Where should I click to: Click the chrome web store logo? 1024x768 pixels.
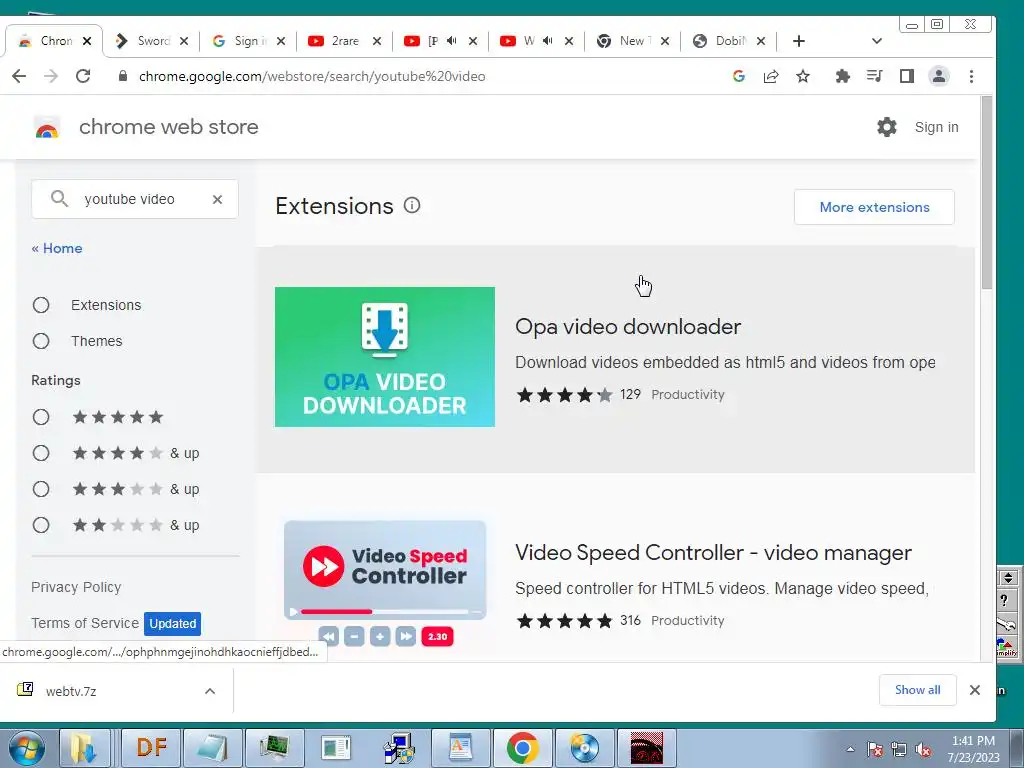[47, 127]
